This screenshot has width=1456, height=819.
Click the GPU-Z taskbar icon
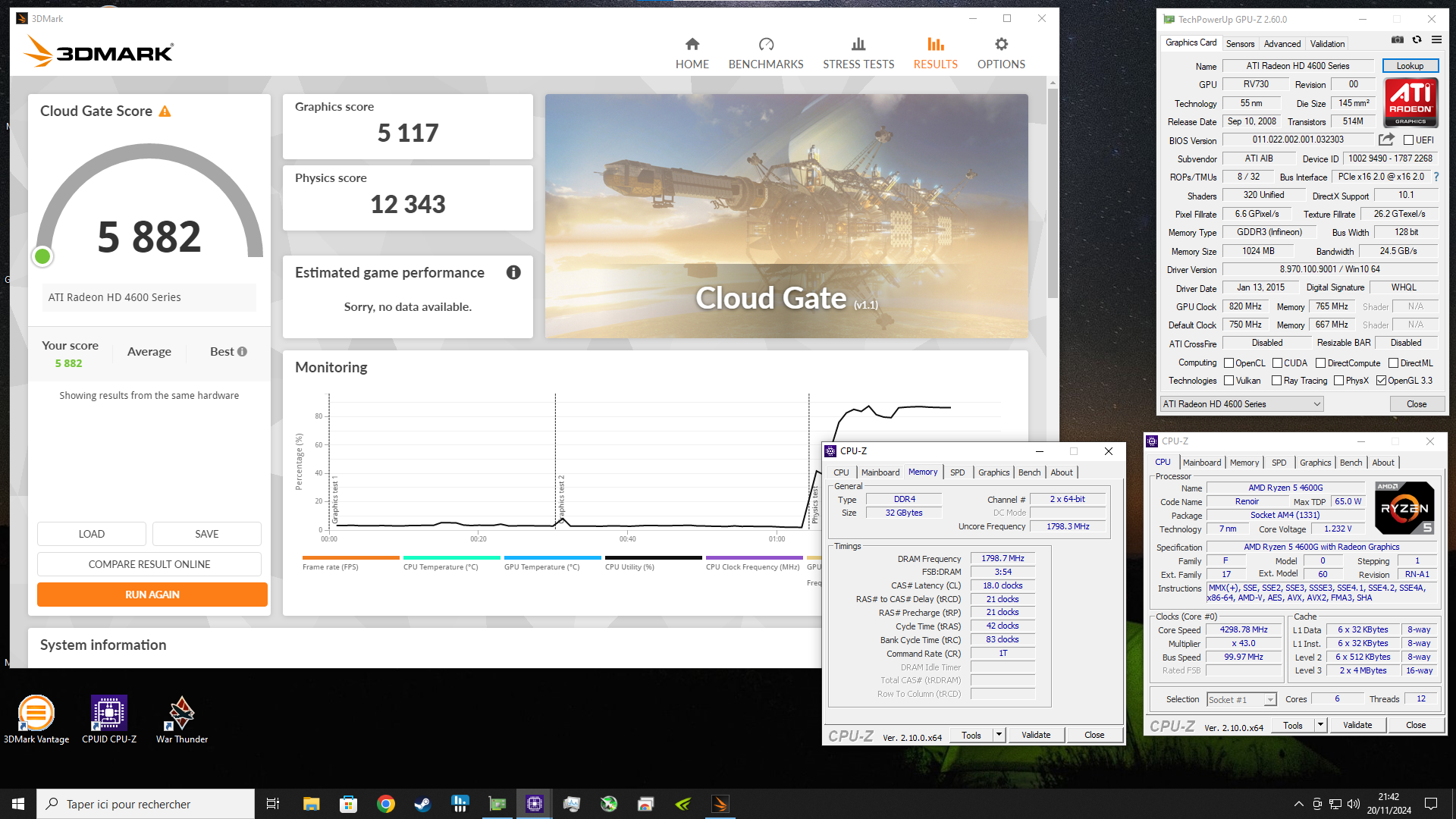(497, 804)
